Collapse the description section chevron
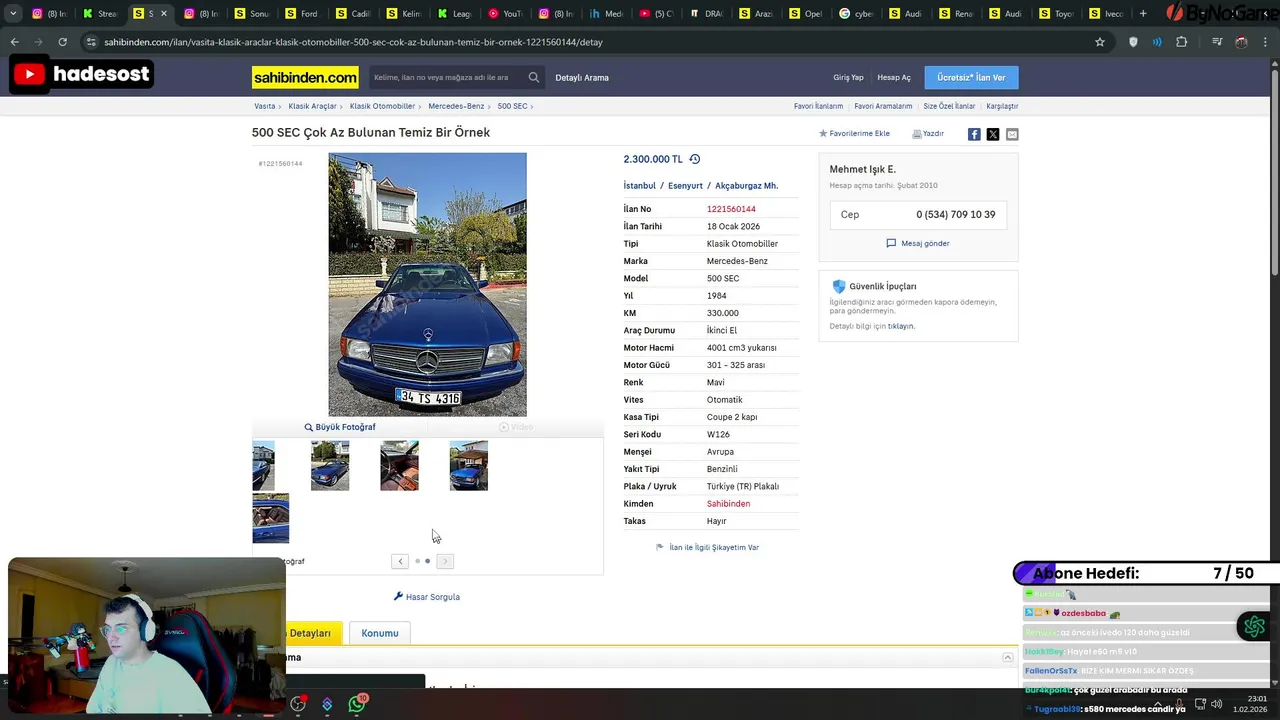 click(x=1007, y=657)
